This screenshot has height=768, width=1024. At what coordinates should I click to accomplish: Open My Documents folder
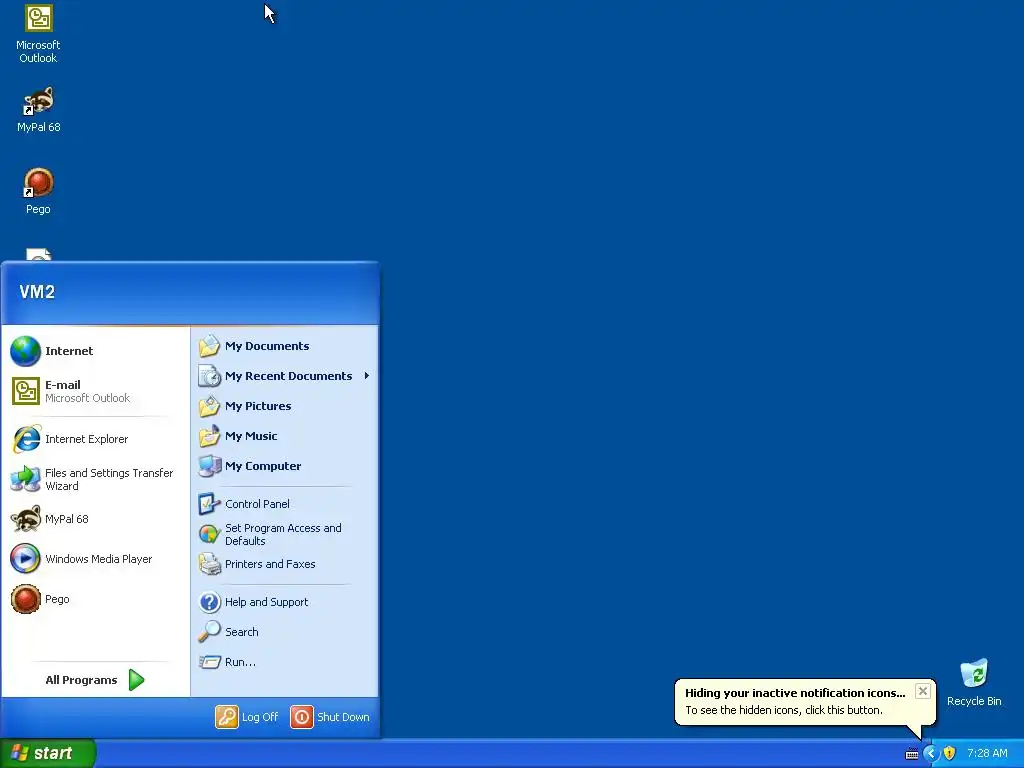point(285,346)
